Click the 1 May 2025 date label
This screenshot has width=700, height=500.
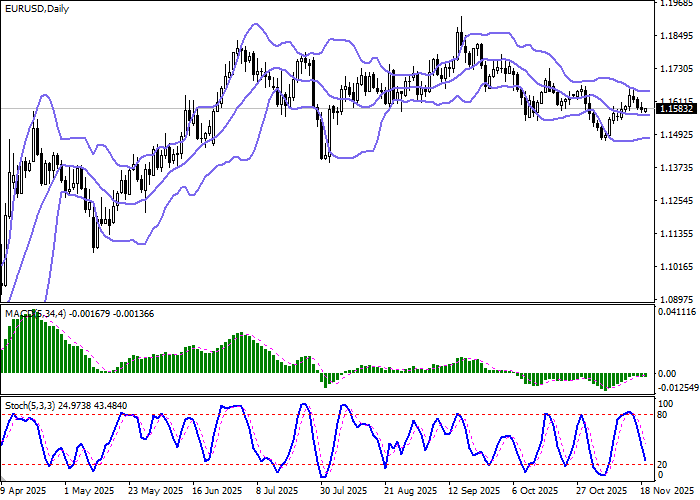87,492
